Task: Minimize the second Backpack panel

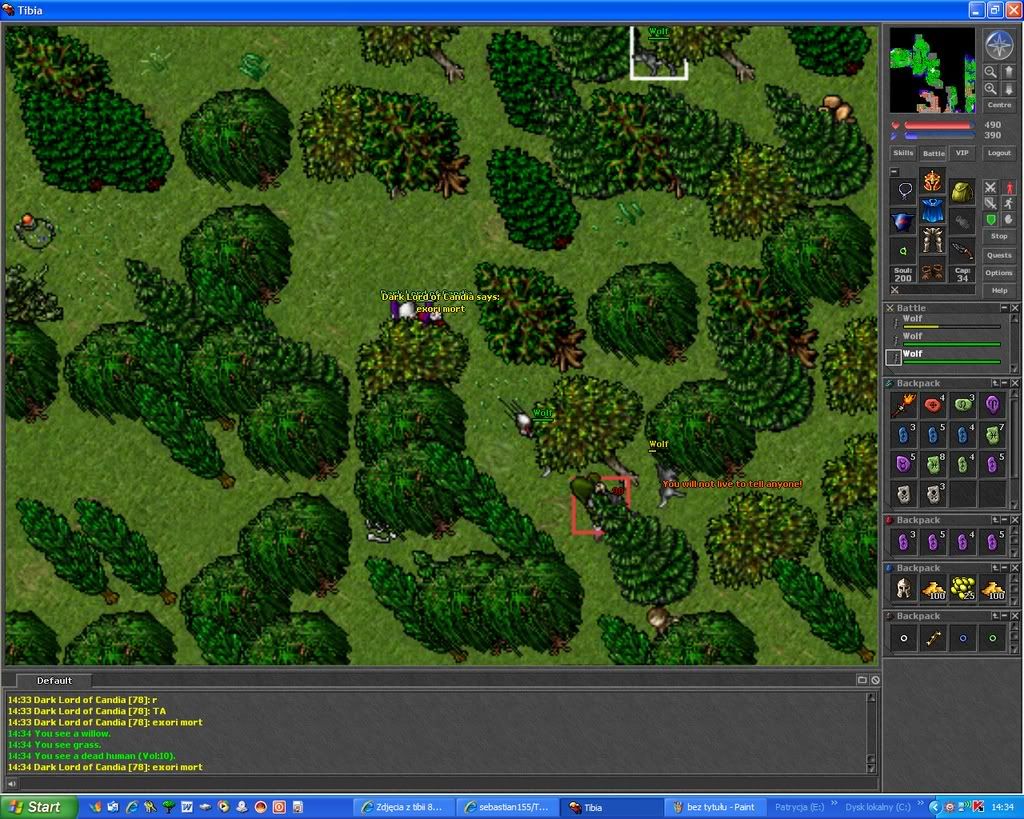Action: pos(1004,520)
